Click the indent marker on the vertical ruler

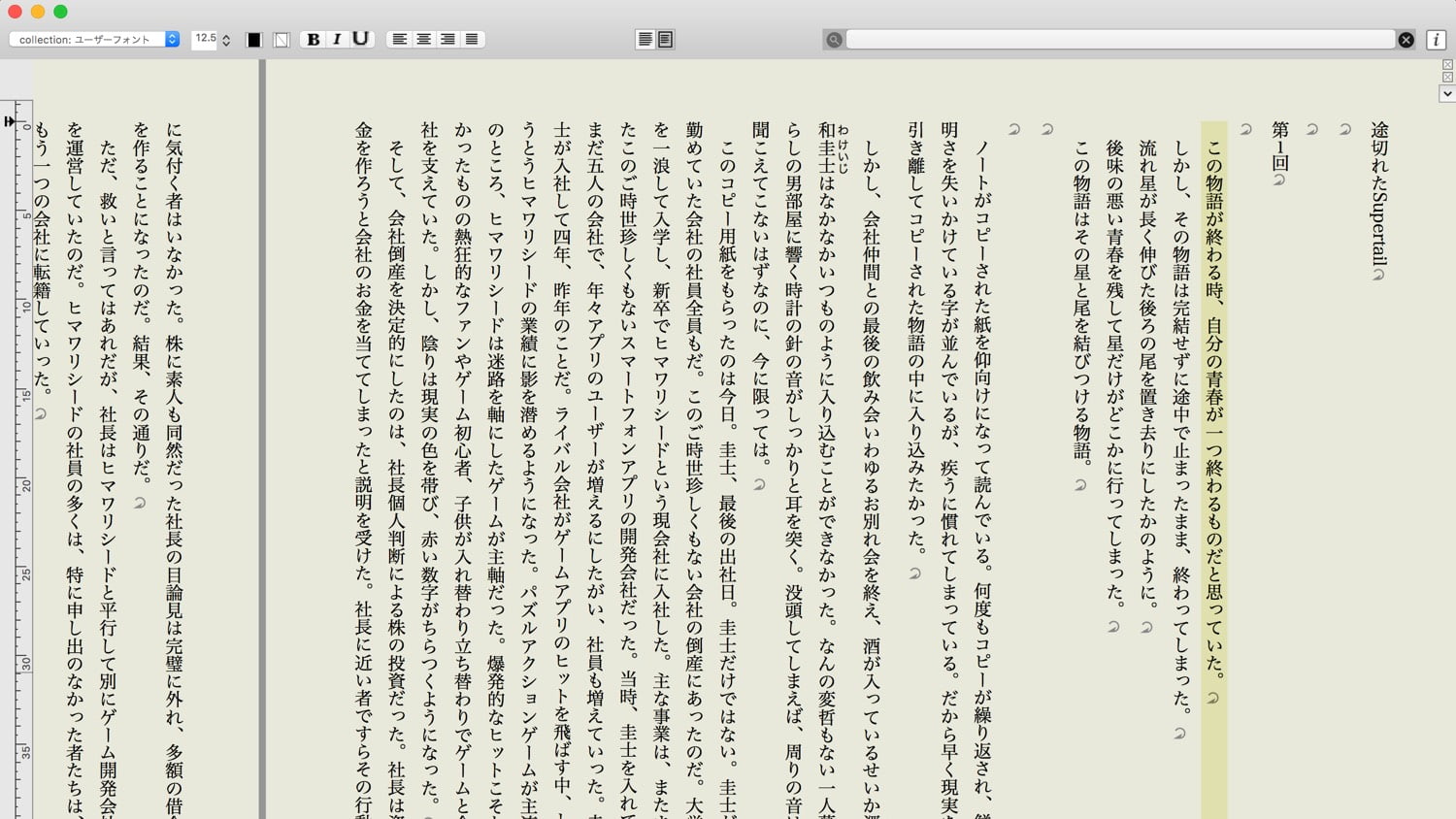pyautogui.click(x=10, y=121)
